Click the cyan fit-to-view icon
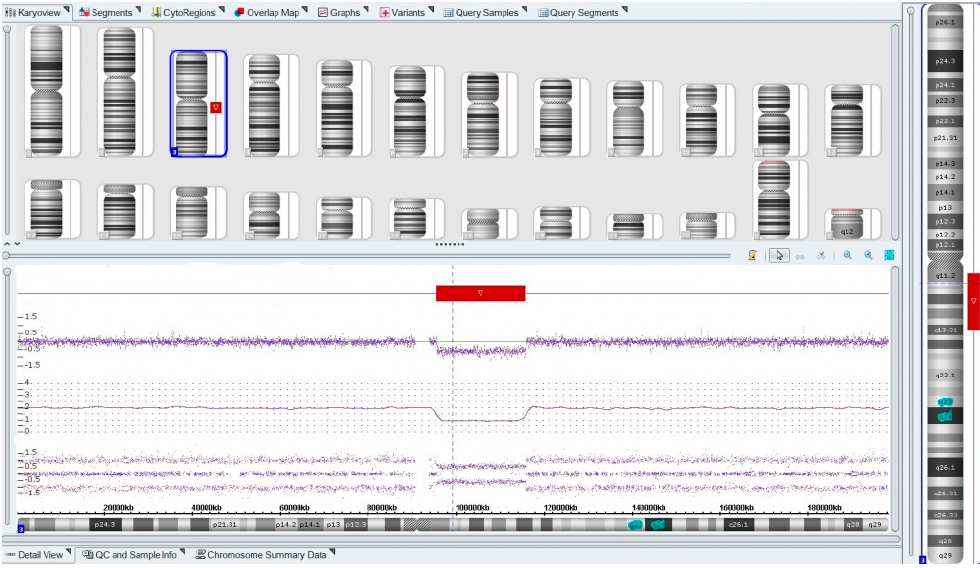The height and width of the screenshot is (568, 980). (x=888, y=255)
